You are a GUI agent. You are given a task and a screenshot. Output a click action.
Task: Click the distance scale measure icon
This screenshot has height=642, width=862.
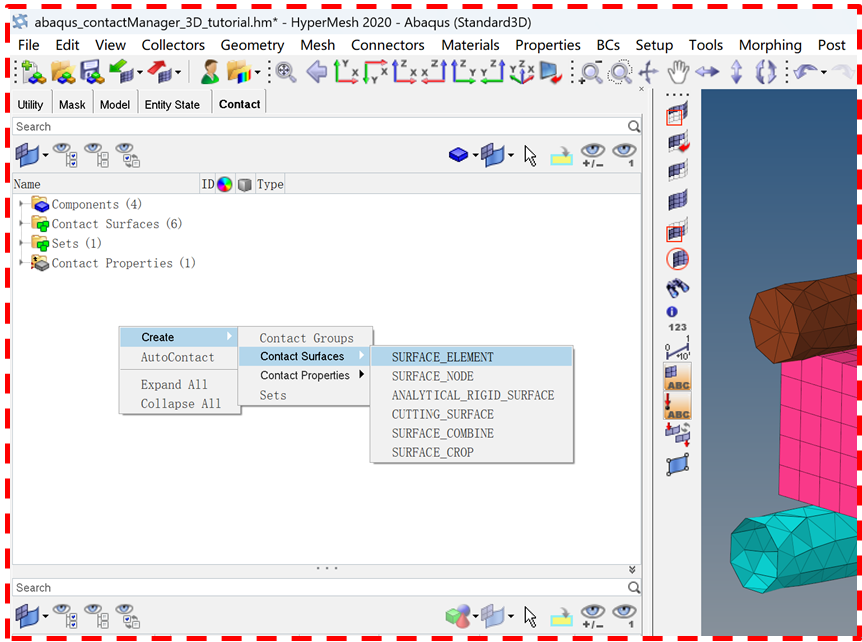pos(677,347)
